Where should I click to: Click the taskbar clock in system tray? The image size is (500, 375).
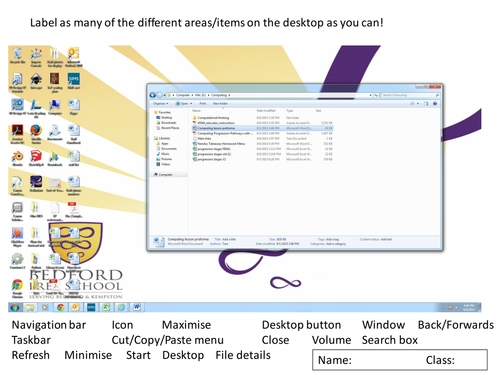(469, 307)
